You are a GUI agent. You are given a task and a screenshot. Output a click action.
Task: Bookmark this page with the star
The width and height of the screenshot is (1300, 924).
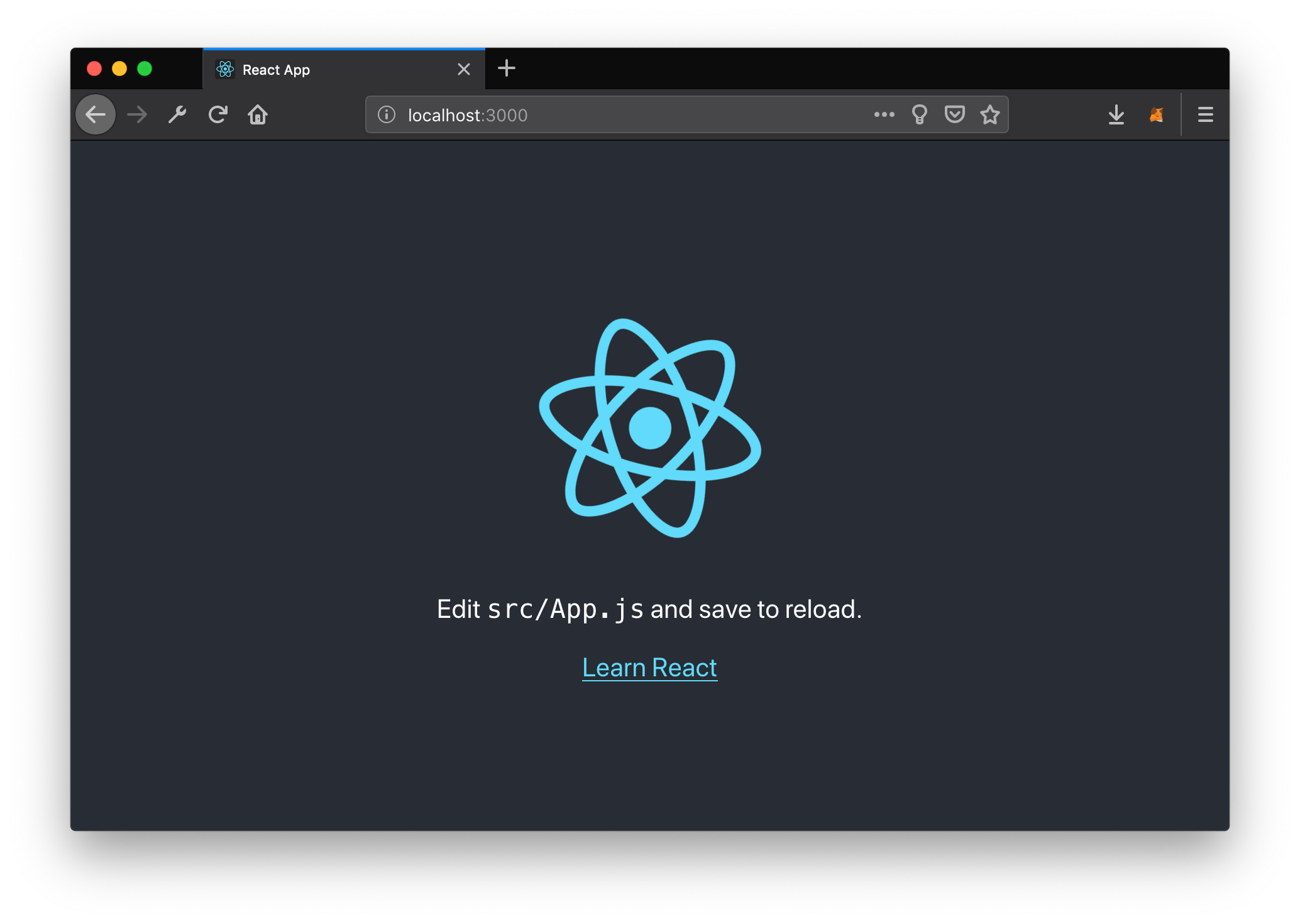990,114
